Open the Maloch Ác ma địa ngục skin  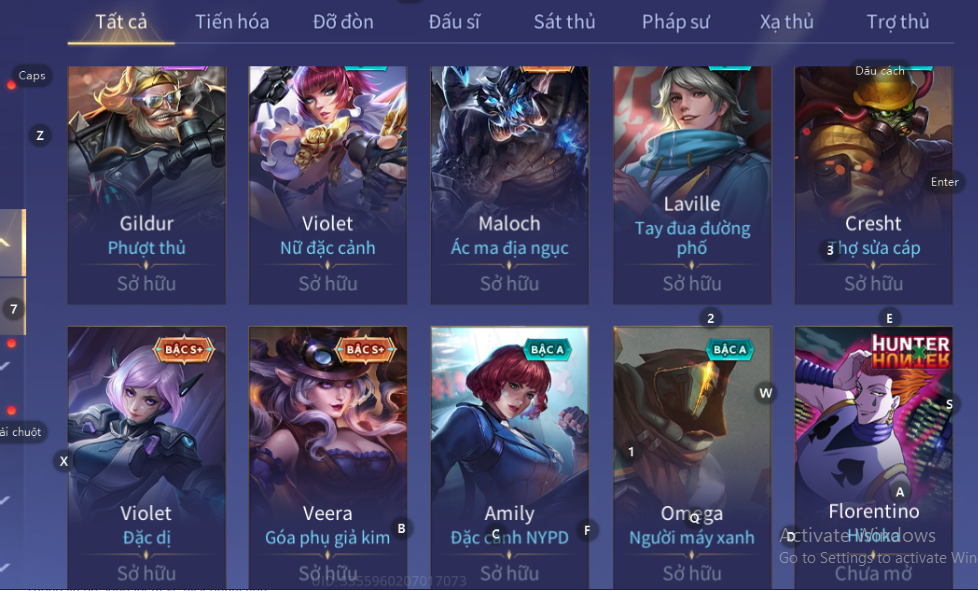(x=510, y=185)
